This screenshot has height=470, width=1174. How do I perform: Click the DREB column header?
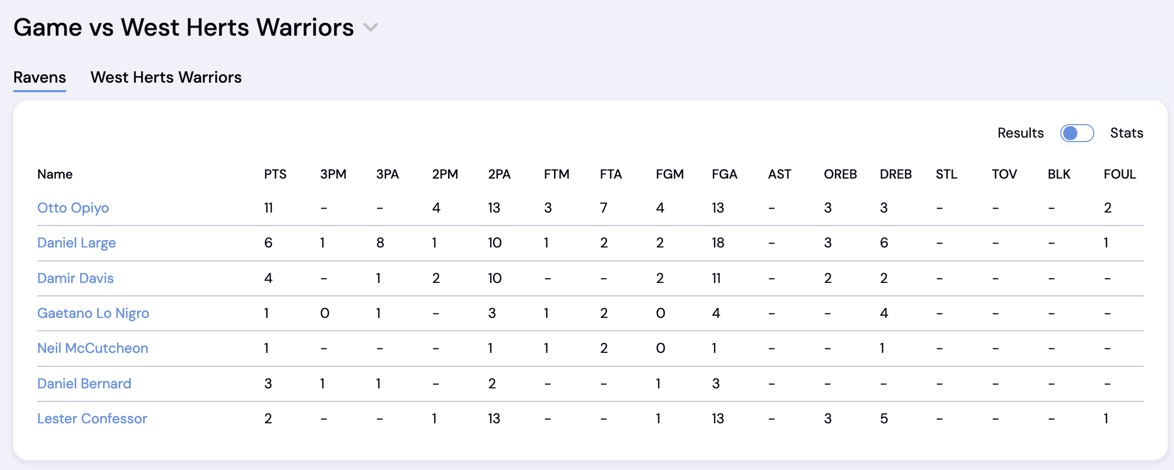tap(895, 174)
